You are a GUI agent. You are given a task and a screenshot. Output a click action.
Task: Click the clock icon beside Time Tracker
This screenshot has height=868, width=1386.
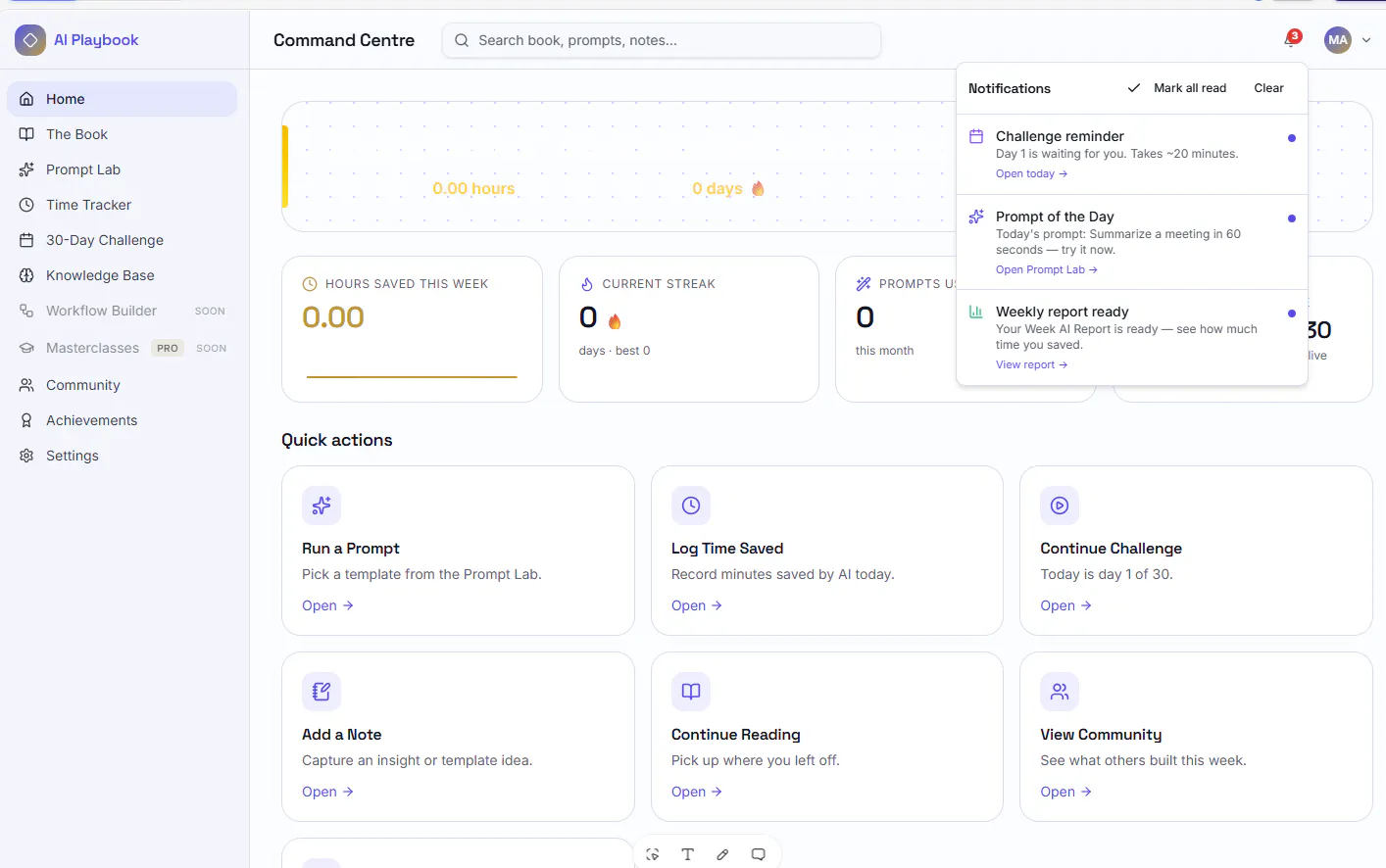pyautogui.click(x=26, y=205)
